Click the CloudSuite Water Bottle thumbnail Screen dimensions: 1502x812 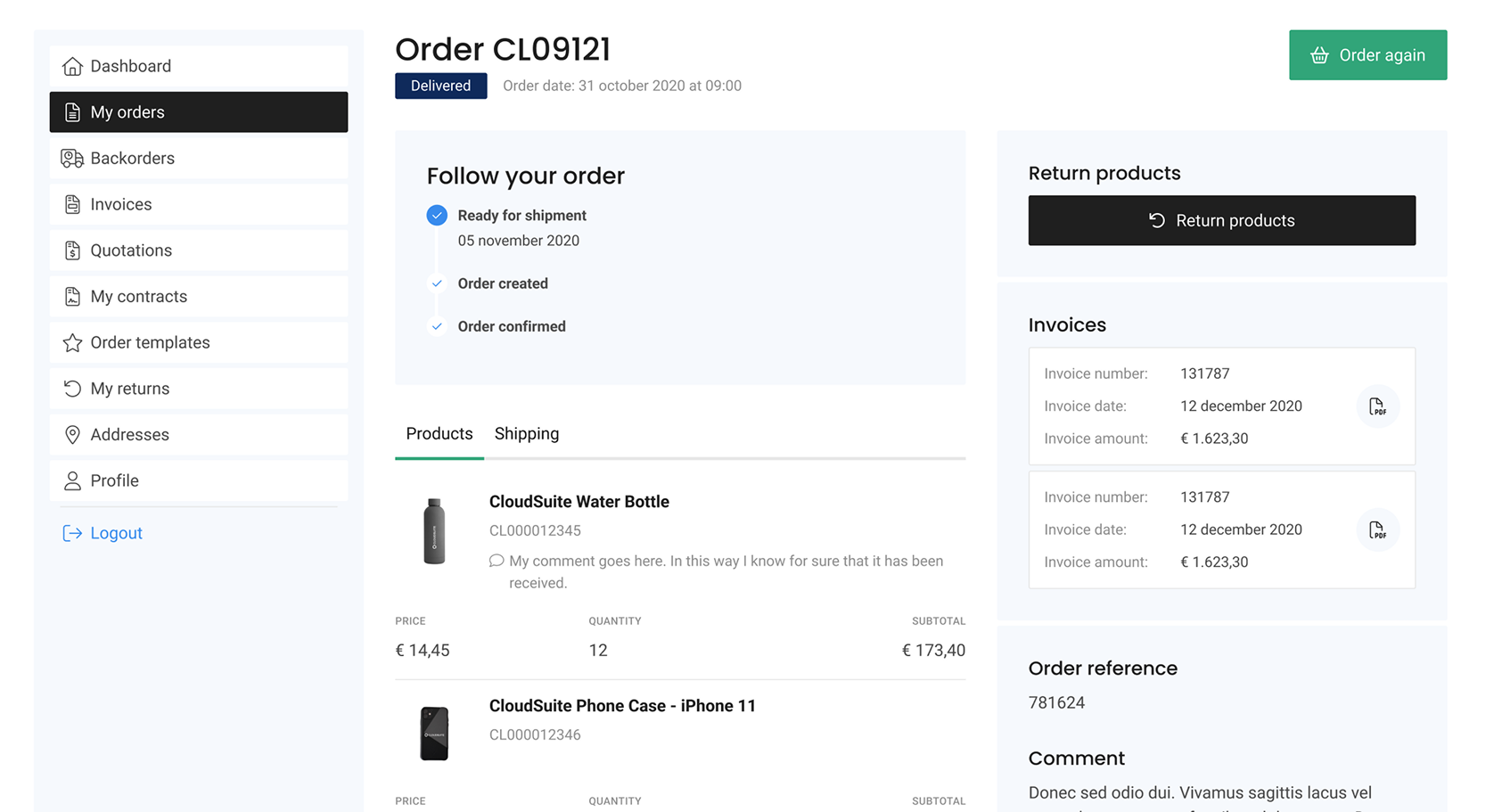(x=434, y=531)
